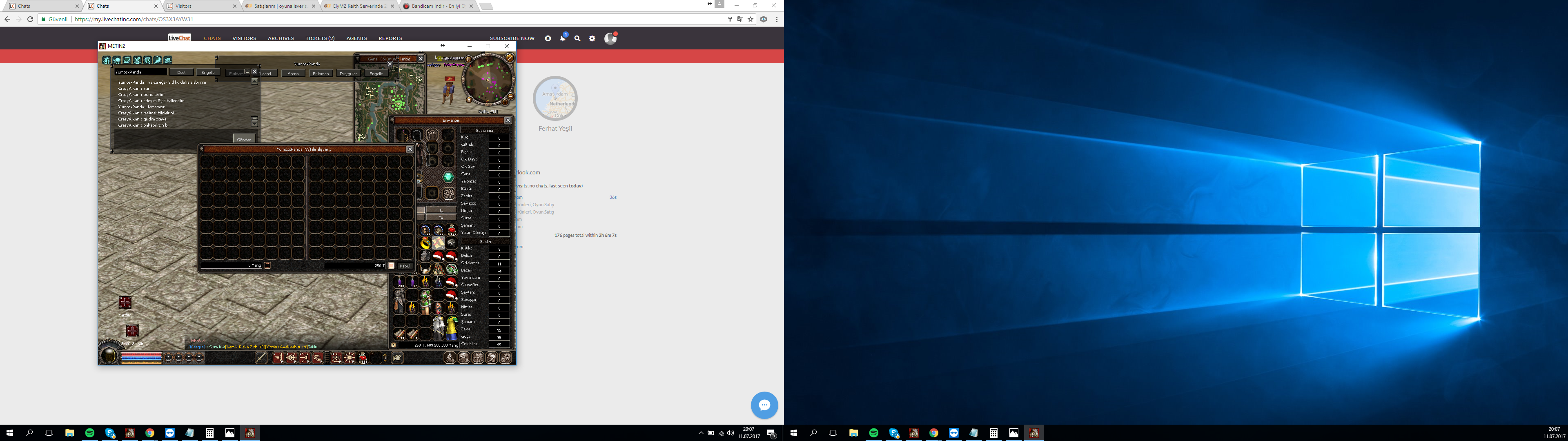Viewport: 1568px width, 441px height.
Task: Select inventory page IV tab
Action: 441,218
